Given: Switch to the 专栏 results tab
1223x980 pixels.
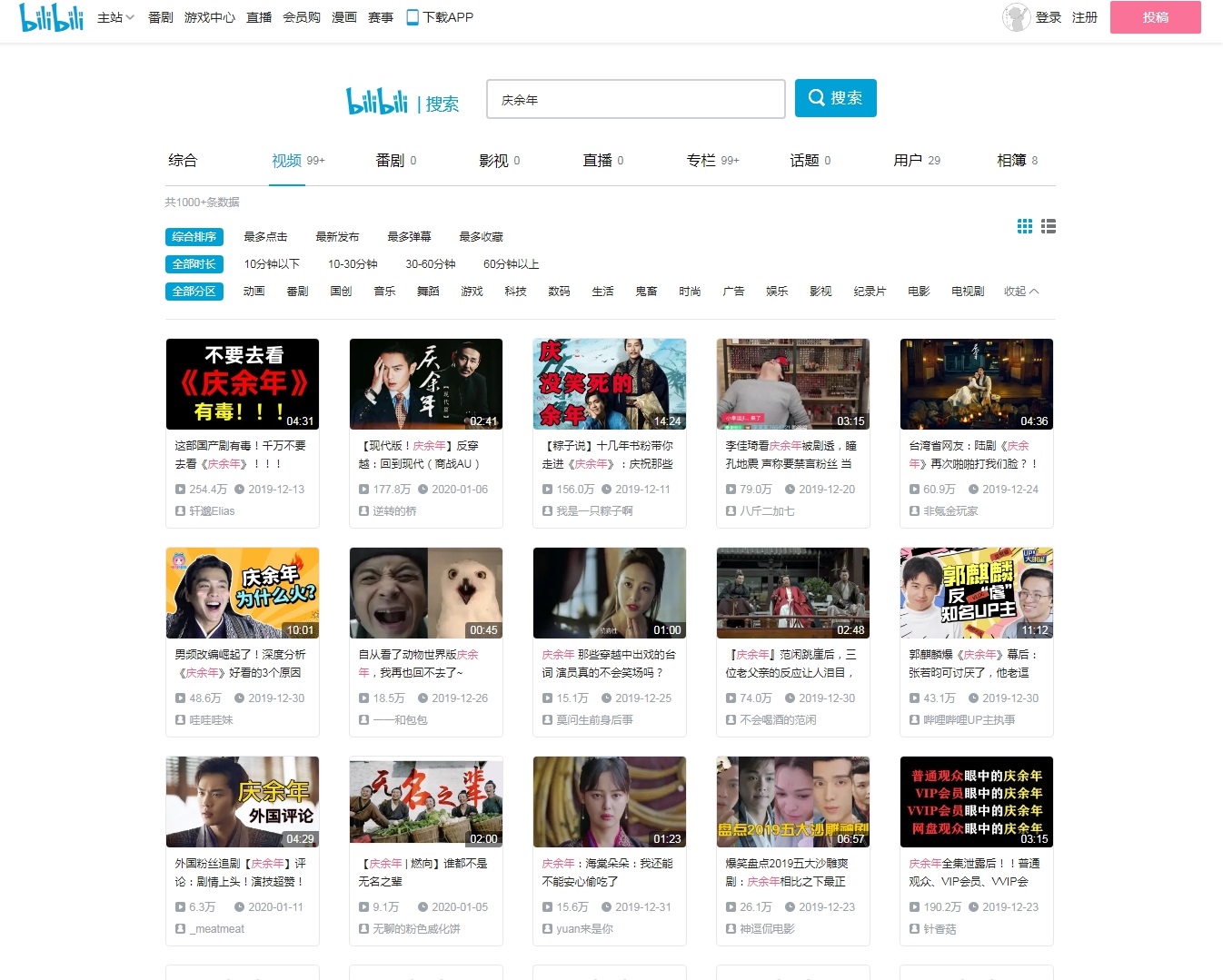Looking at the screenshot, I should pyautogui.click(x=713, y=161).
